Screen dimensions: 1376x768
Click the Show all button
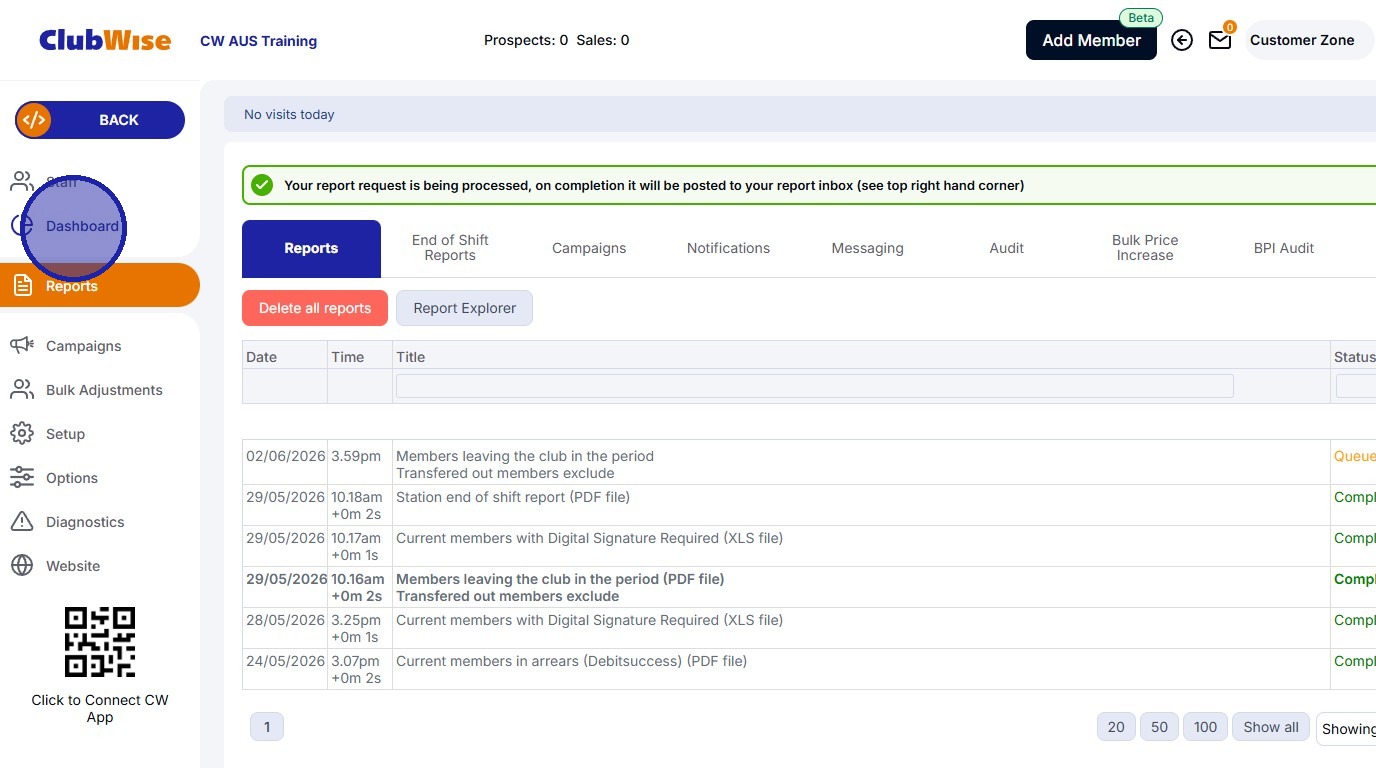coord(1271,727)
